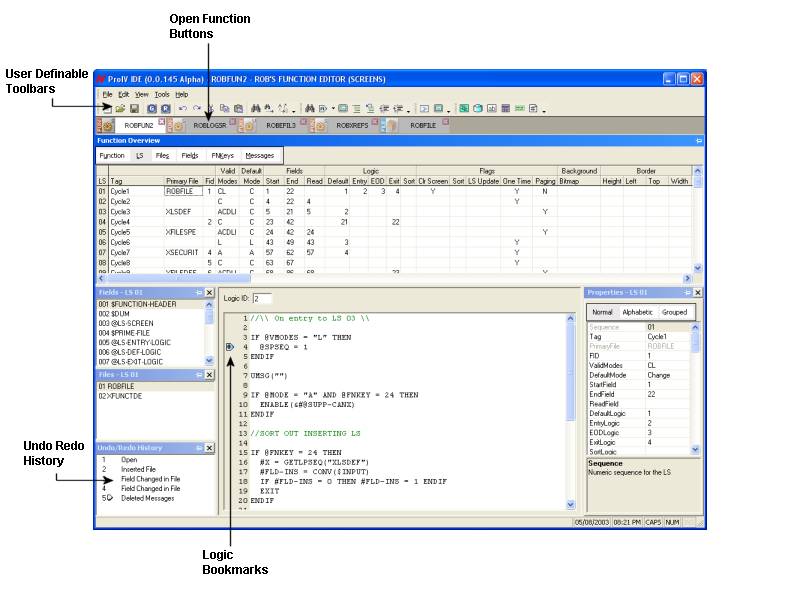This screenshot has width=800, height=600.
Task: Open the Edit menu
Action: coord(123,94)
